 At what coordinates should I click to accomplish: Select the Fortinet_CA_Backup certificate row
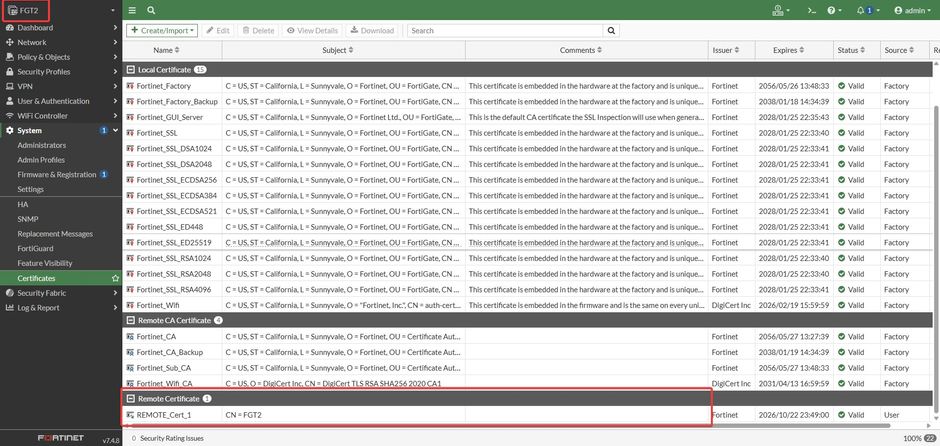click(x=528, y=352)
